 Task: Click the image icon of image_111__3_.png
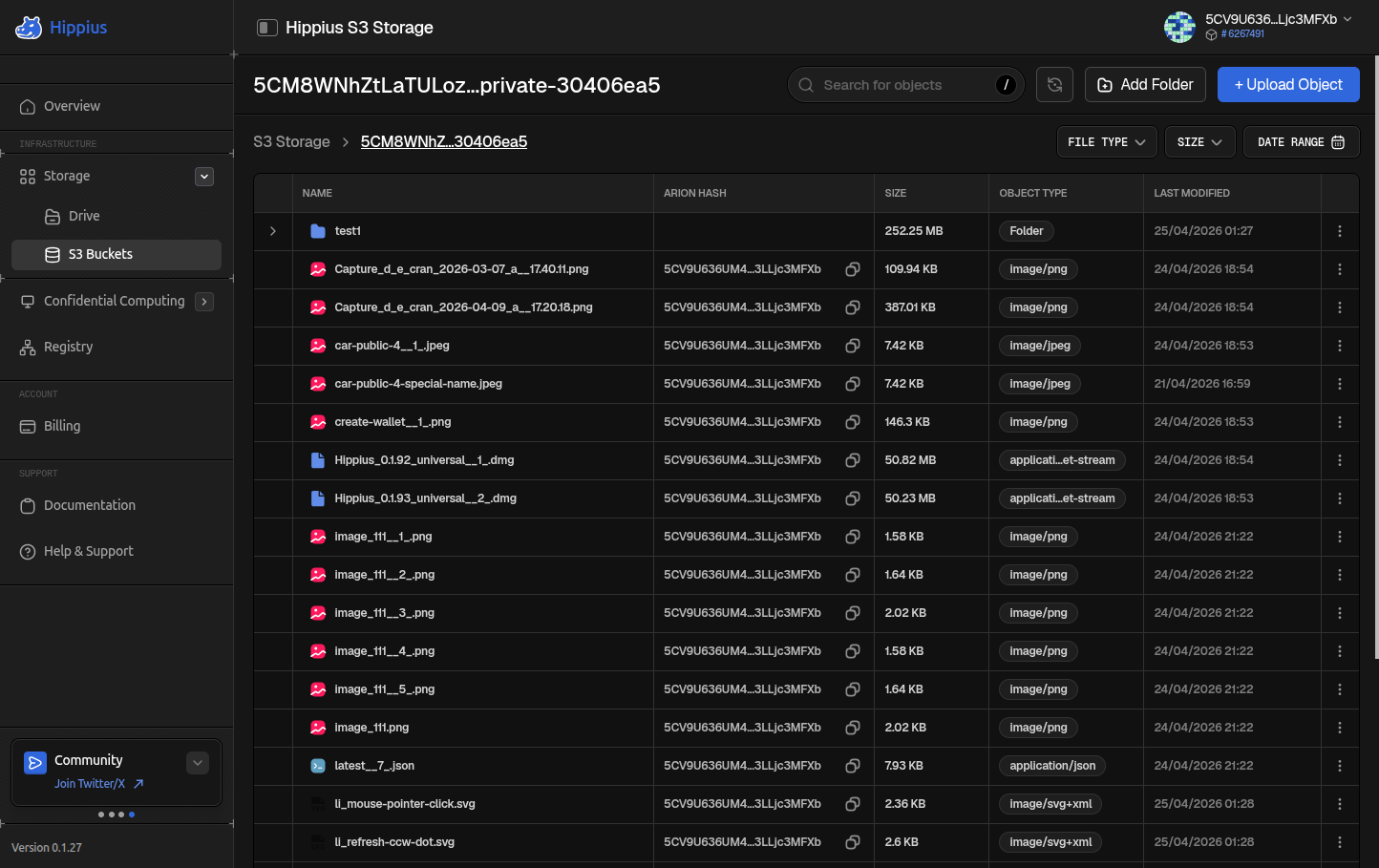tap(318, 613)
